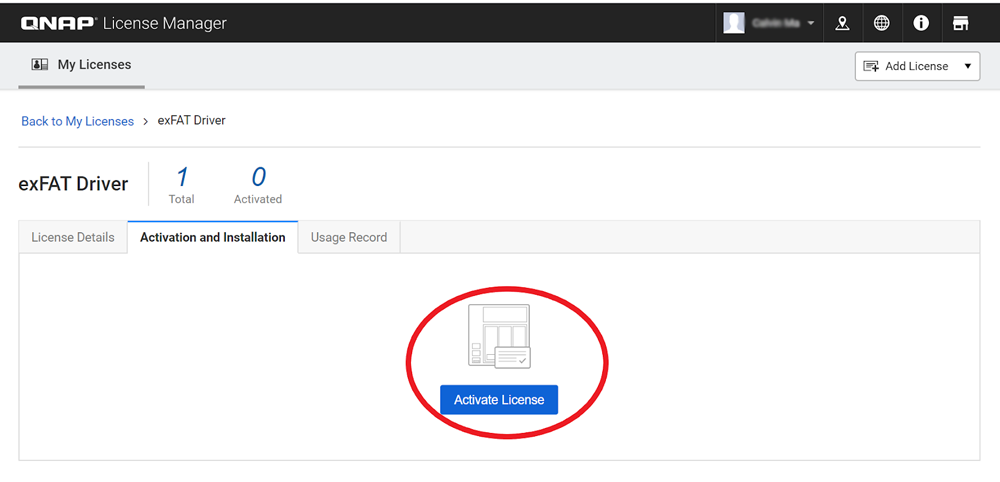Follow the Back to My Licenses link
Viewport: 1000px width, 482px height.
point(77,121)
